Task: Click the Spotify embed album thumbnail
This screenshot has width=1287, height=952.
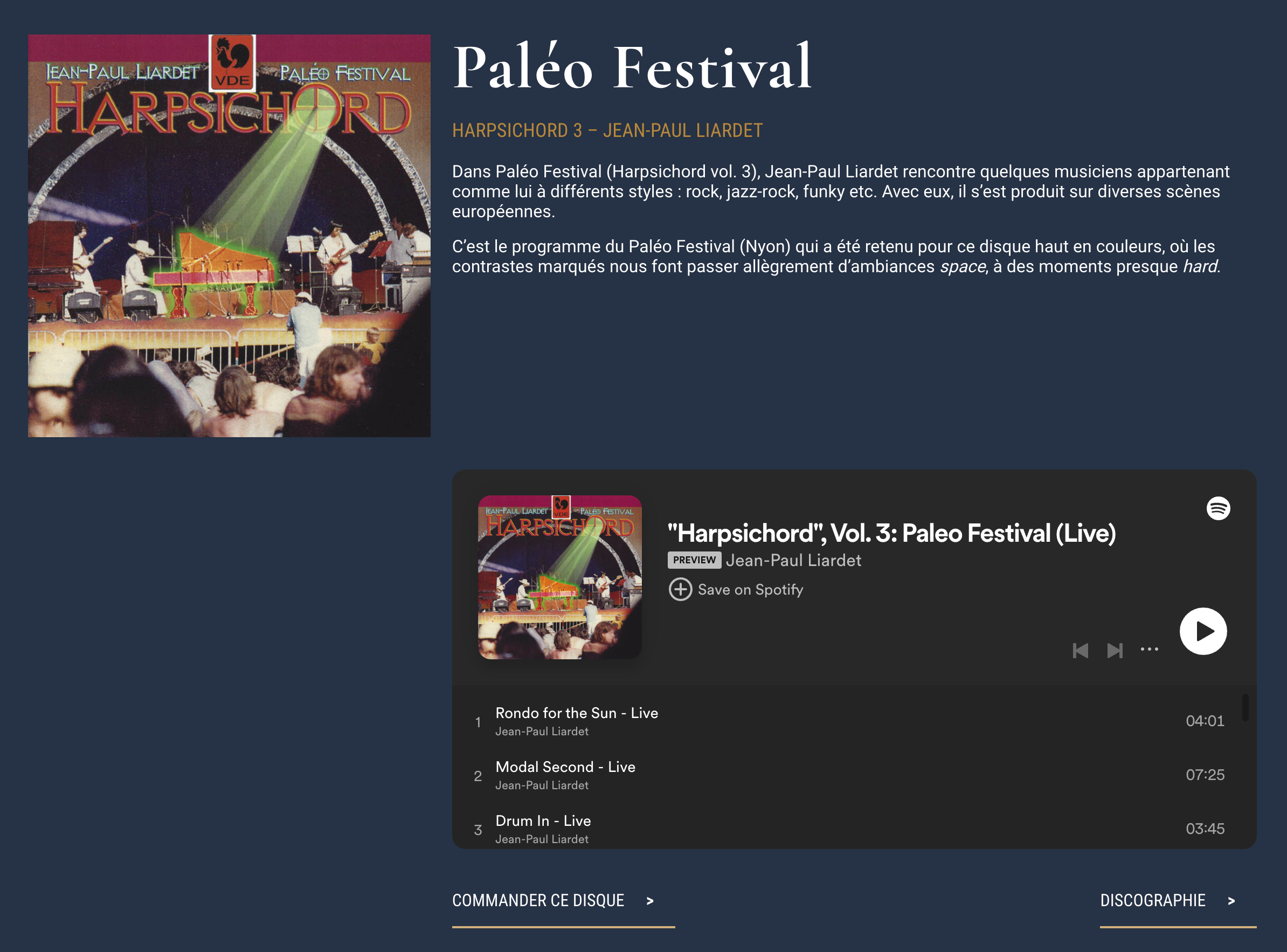Action: pyautogui.click(x=559, y=577)
